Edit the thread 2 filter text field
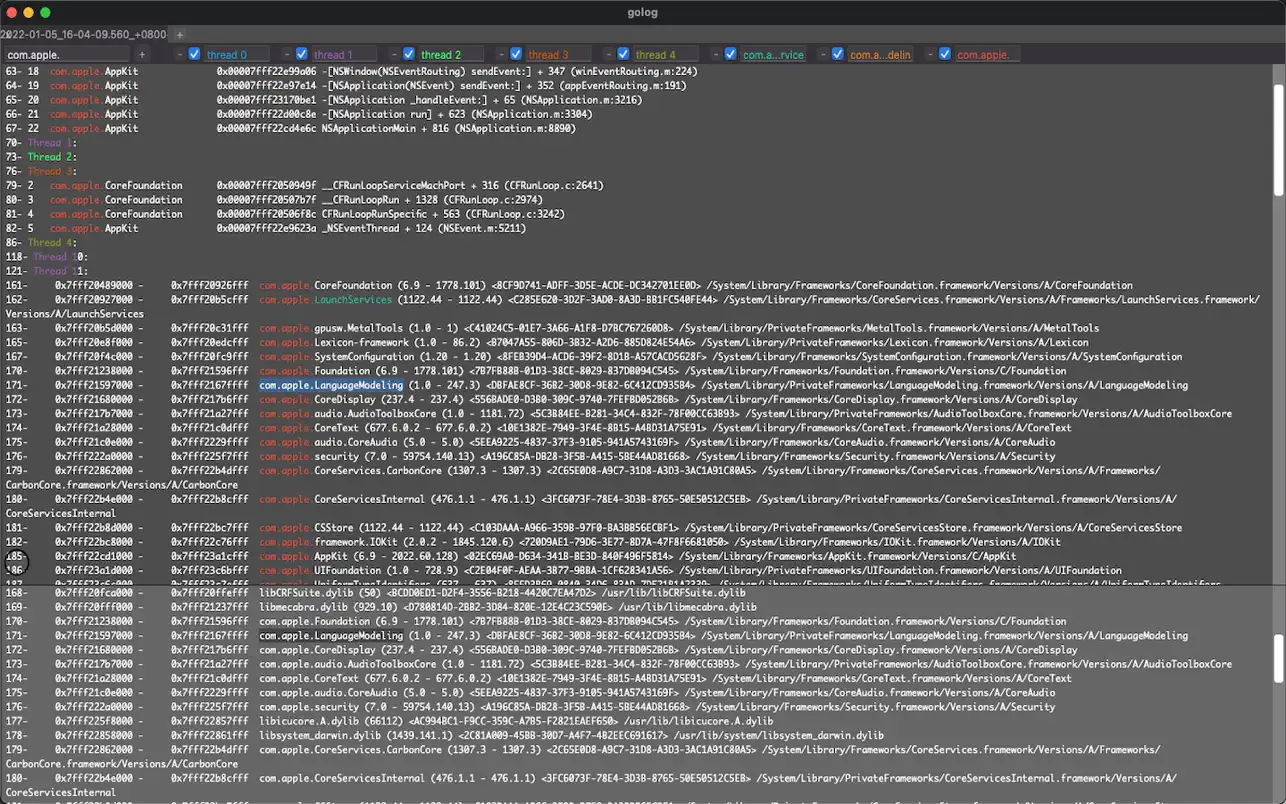The width and height of the screenshot is (1286, 804). tap(451, 55)
